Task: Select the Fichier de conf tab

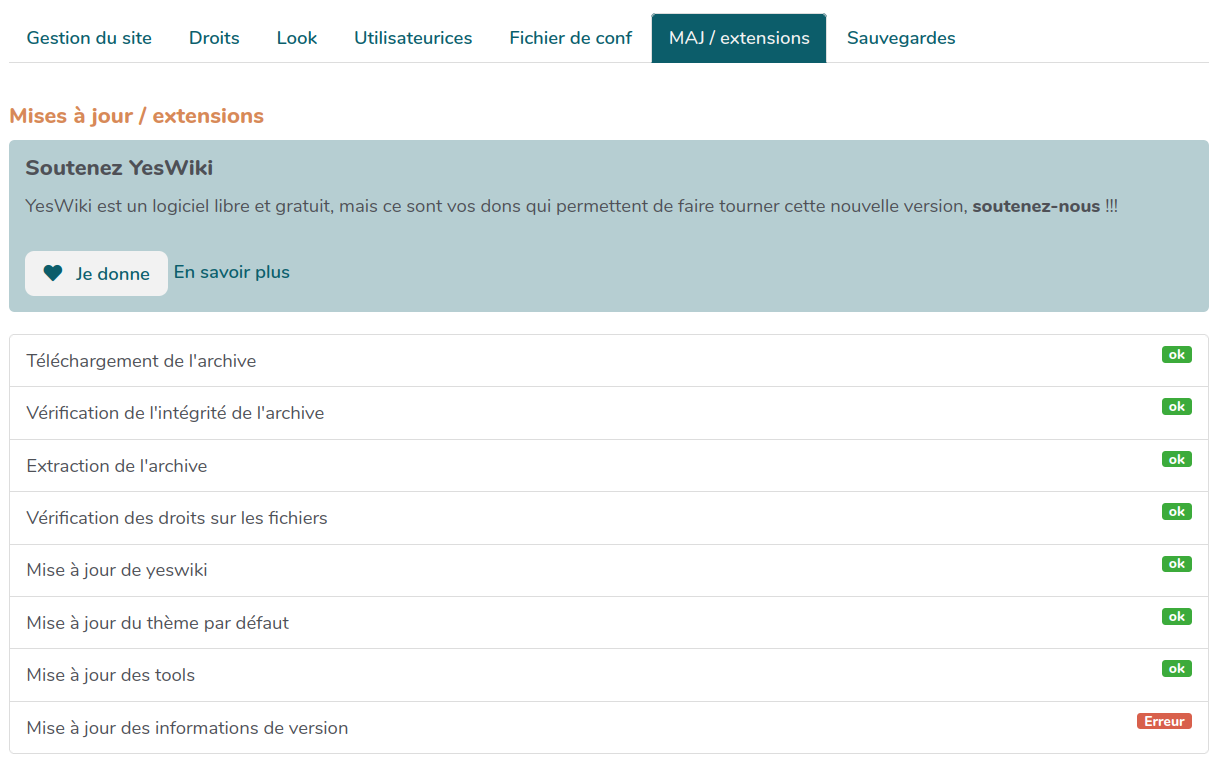Action: pyautogui.click(x=570, y=38)
